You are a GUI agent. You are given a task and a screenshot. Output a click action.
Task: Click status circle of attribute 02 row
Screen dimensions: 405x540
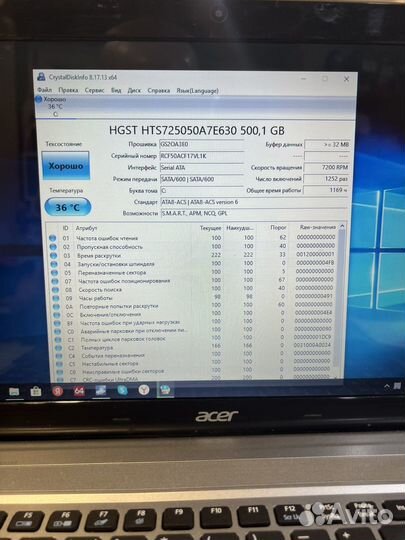click(53, 247)
